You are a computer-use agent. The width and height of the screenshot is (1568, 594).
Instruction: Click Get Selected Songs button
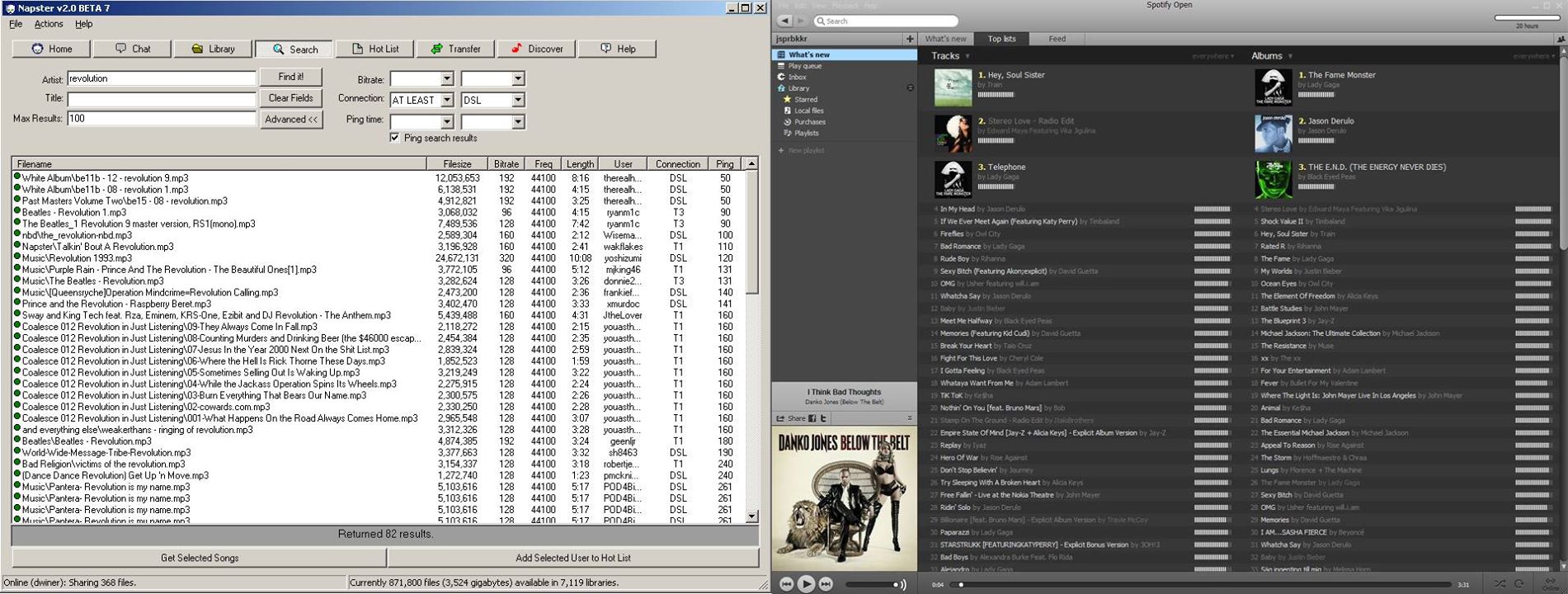(200, 558)
